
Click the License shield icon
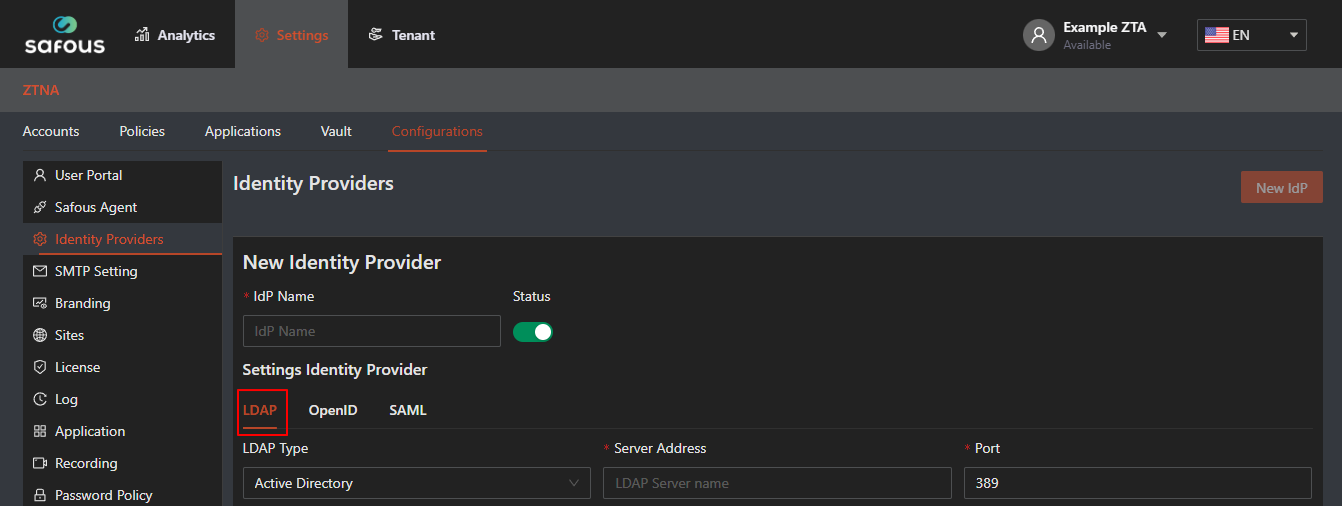click(x=40, y=367)
